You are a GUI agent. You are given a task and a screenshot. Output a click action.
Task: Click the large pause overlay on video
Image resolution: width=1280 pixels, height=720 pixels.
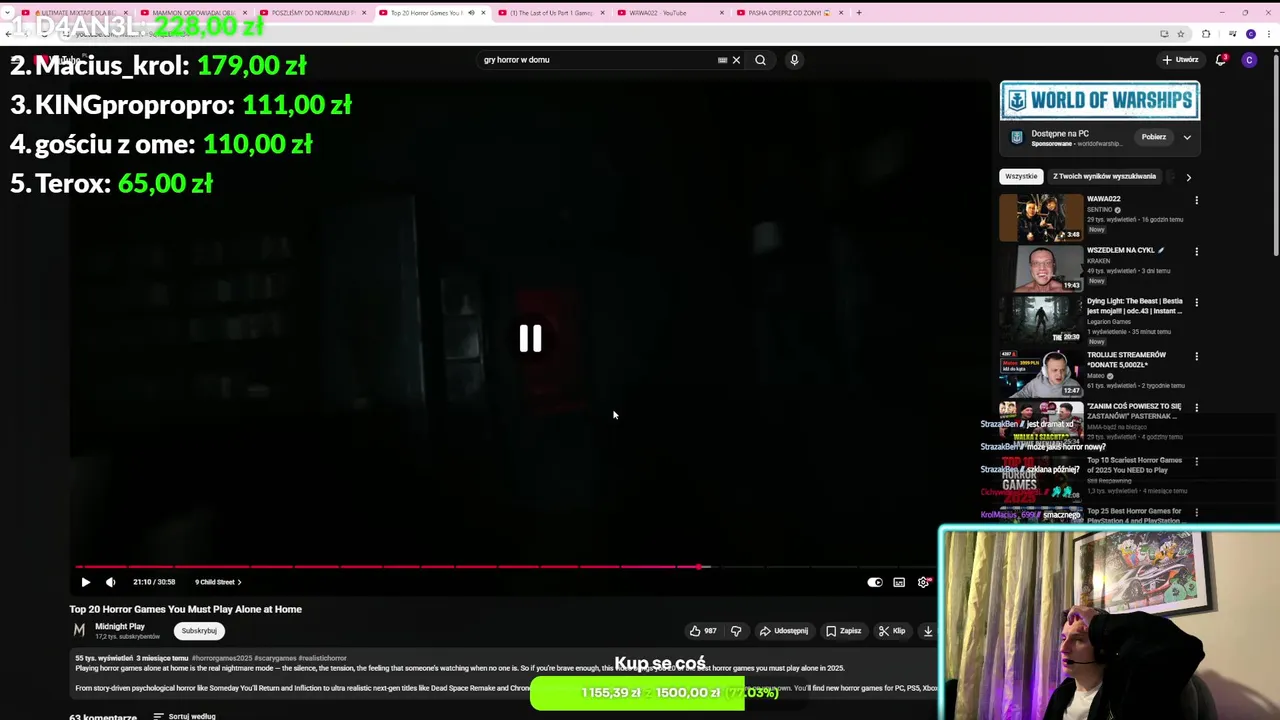pyautogui.click(x=530, y=339)
